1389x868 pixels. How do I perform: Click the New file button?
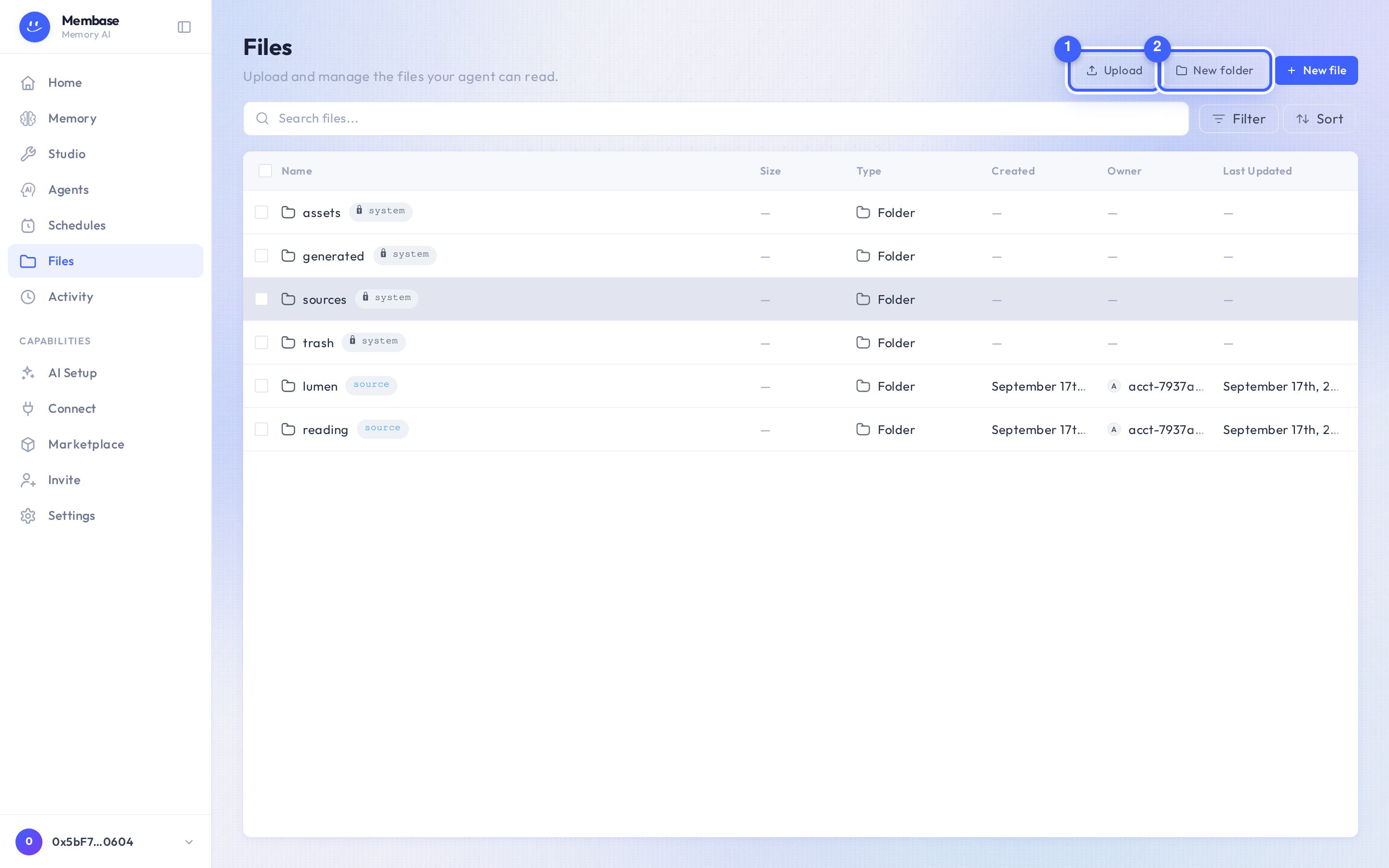click(1316, 70)
